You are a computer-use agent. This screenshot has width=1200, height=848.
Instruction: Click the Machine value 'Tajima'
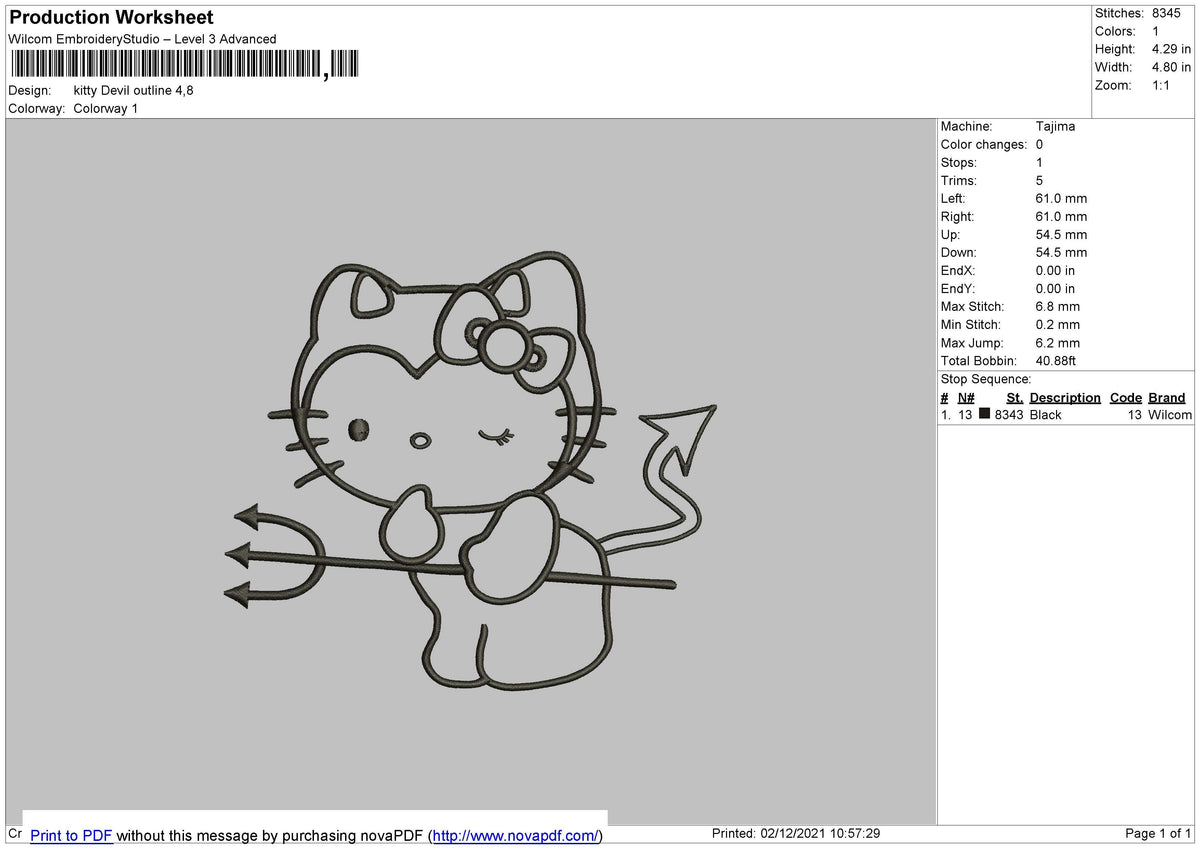click(x=1055, y=126)
